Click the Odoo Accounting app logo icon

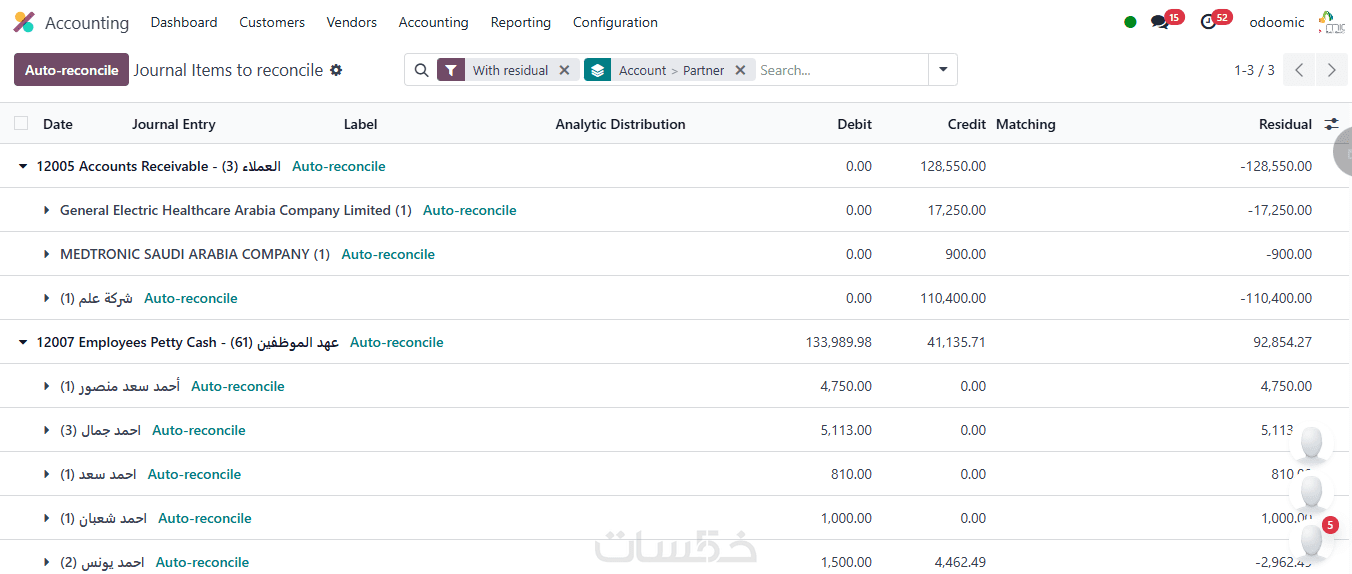click(24, 22)
